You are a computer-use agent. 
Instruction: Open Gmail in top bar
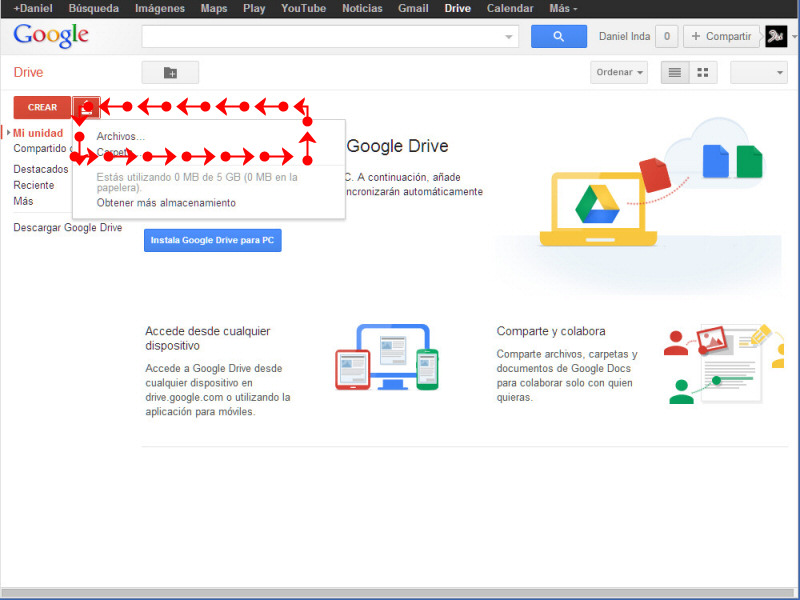tap(413, 8)
